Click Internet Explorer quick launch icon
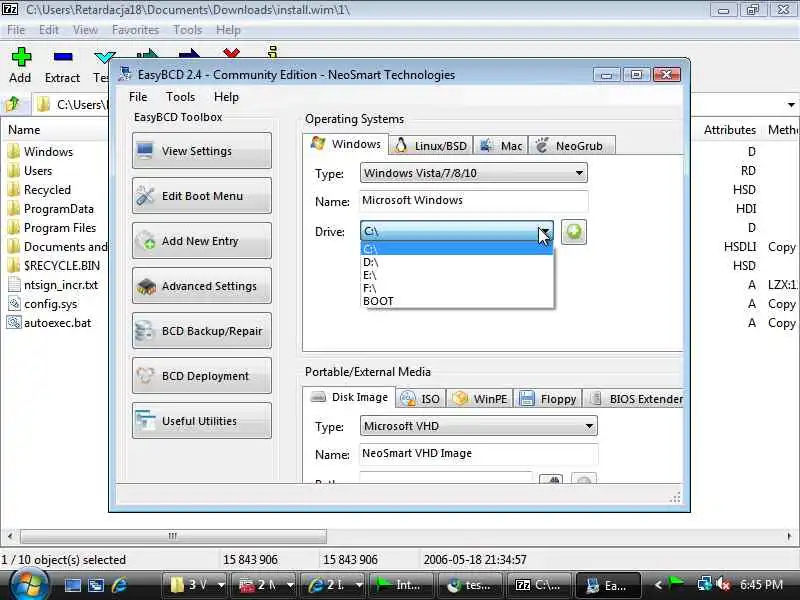 (x=120, y=585)
